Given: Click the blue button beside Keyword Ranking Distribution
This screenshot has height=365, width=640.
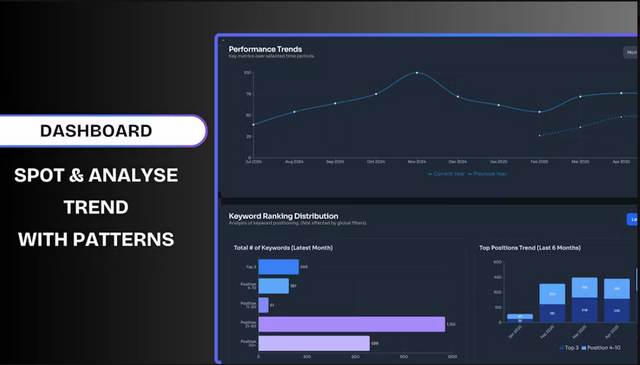Looking at the screenshot, I should [632, 219].
